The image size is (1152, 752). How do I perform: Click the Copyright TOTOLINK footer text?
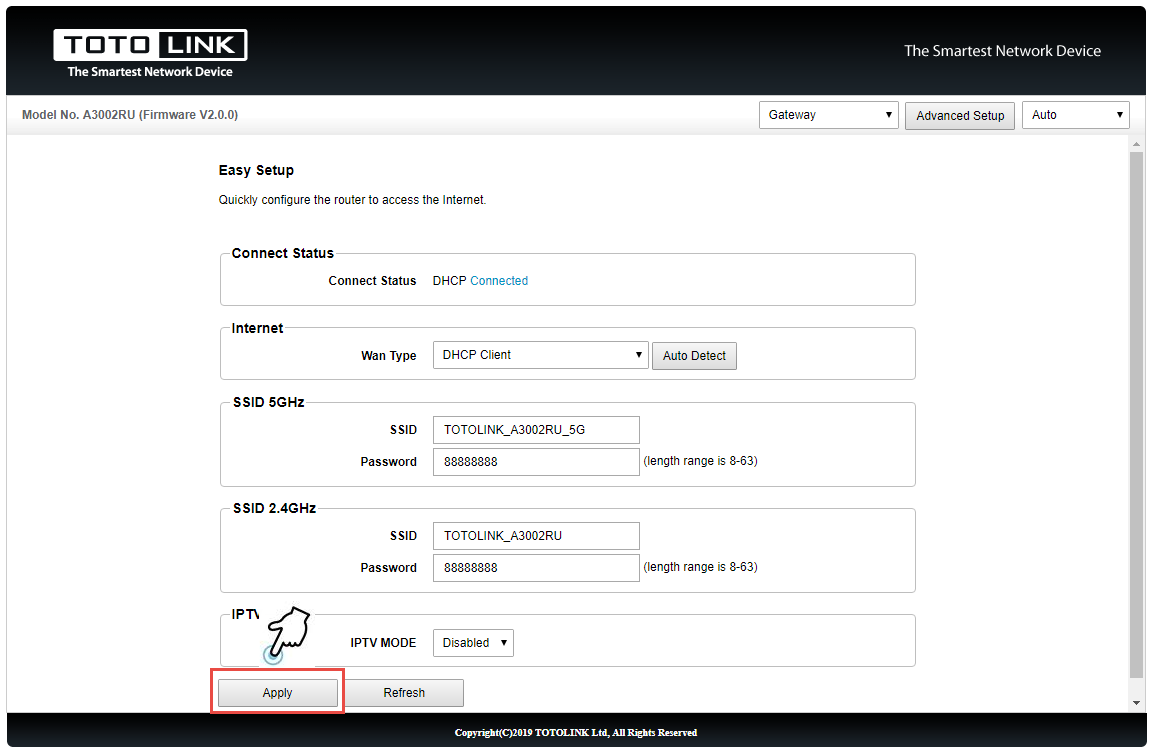click(x=575, y=732)
